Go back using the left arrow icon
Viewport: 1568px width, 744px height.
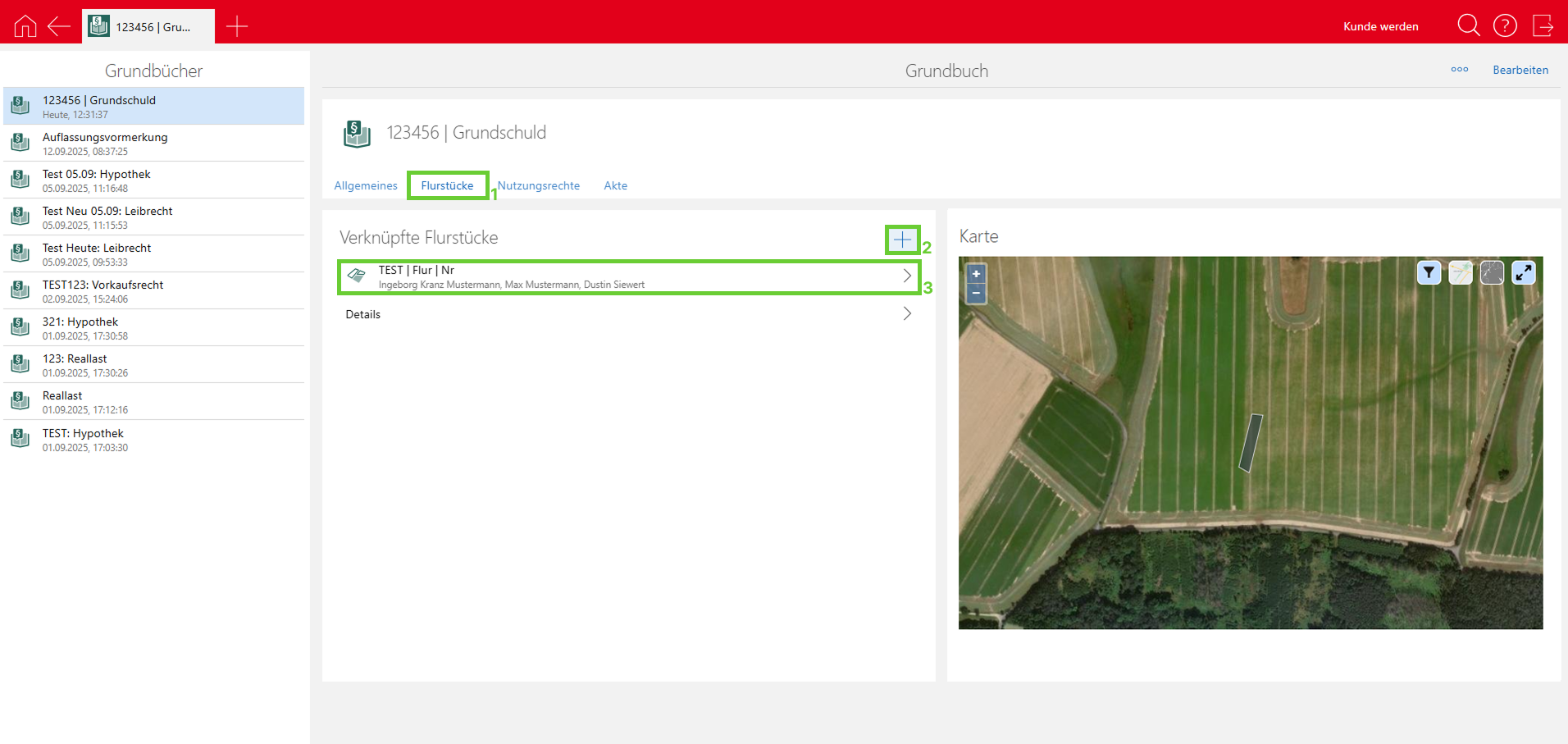[x=59, y=26]
